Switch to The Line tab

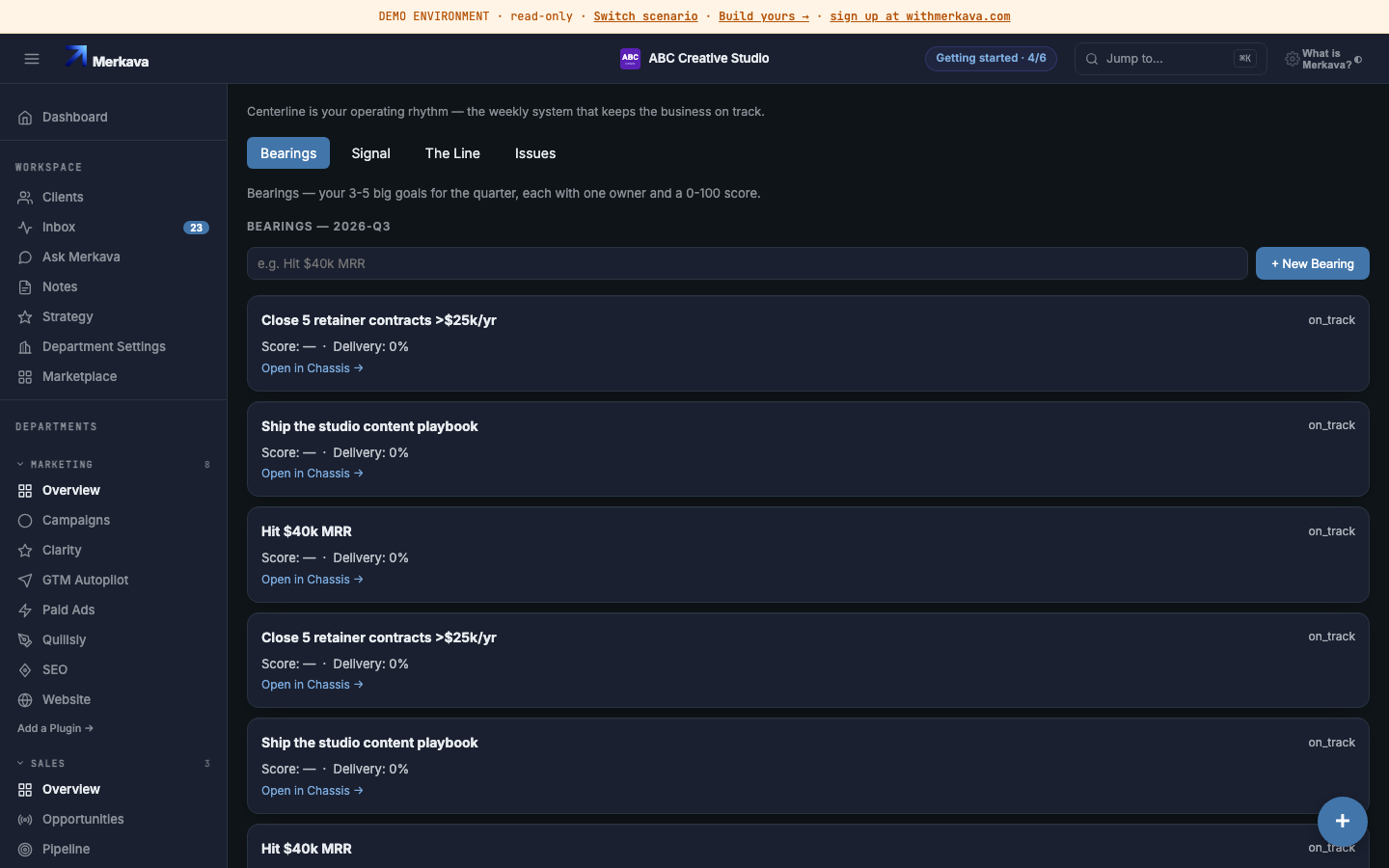click(x=452, y=153)
